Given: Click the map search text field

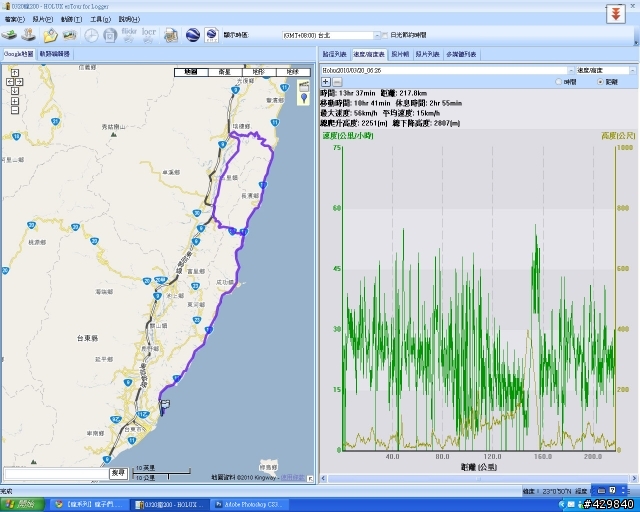Looking at the screenshot, I should [x=54, y=471].
